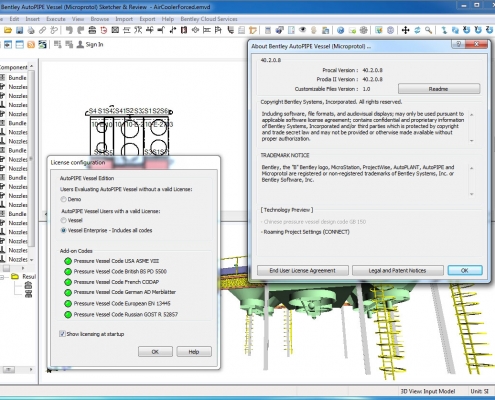Click the Sign In user icon
The height and width of the screenshot is (400, 495).
point(80,44)
